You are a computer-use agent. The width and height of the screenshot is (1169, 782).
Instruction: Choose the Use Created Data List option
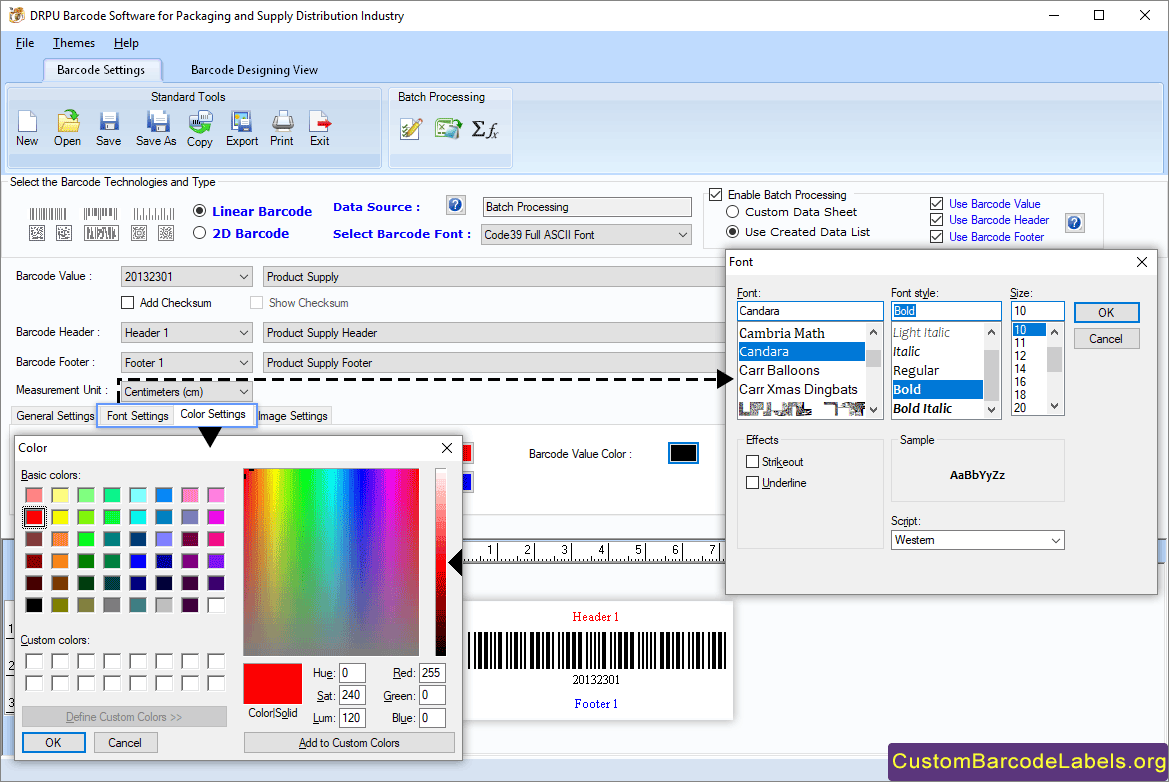[732, 232]
